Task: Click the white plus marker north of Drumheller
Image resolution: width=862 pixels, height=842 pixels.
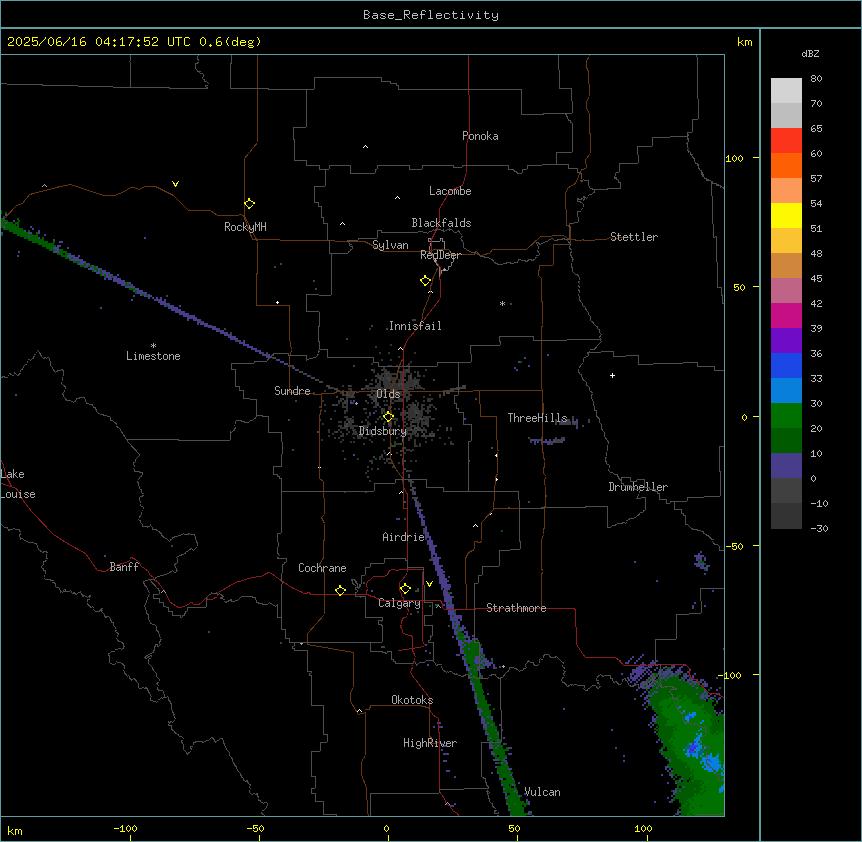Action: [612, 375]
